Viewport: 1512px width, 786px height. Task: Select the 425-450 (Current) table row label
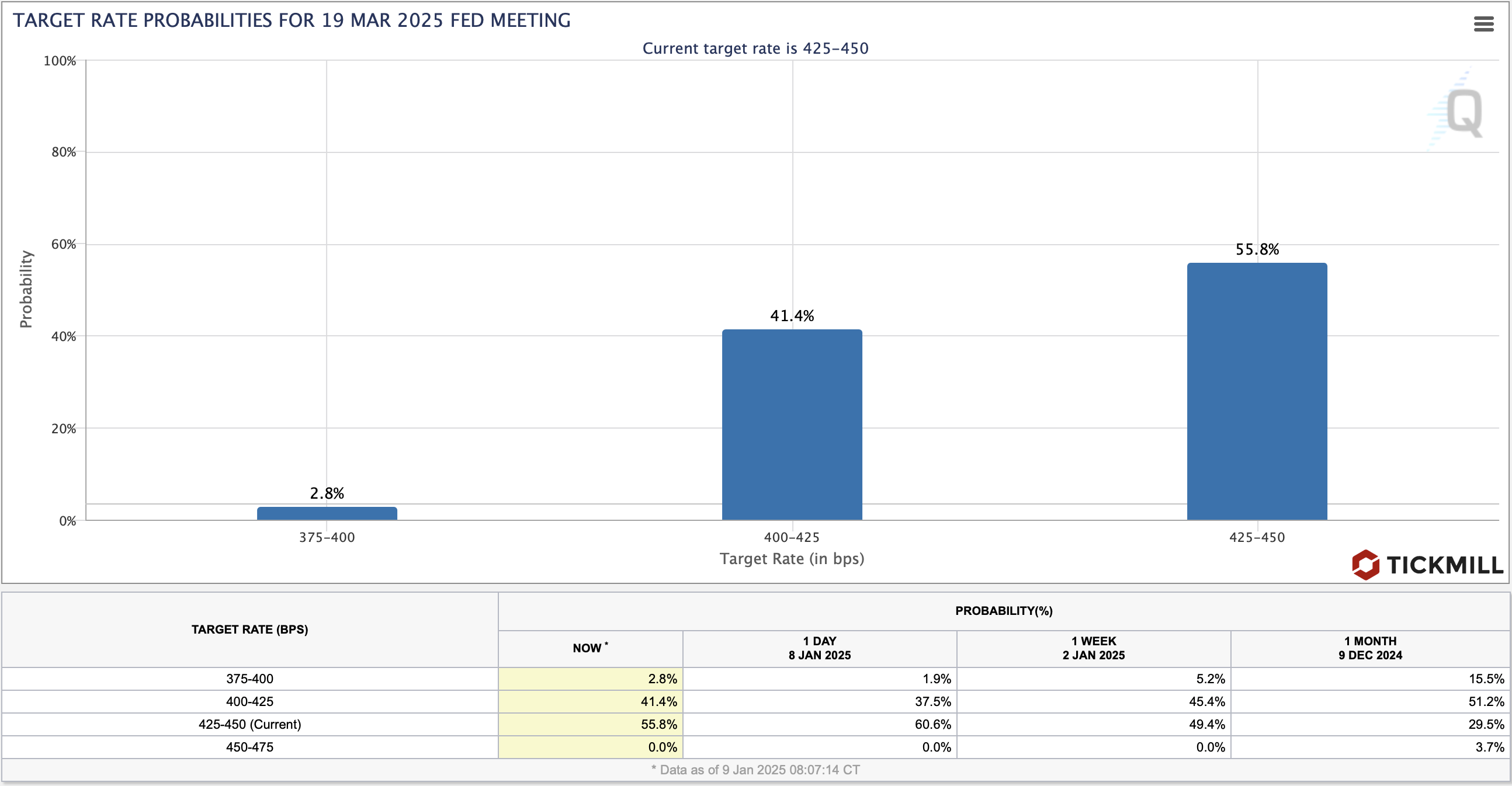[250, 724]
